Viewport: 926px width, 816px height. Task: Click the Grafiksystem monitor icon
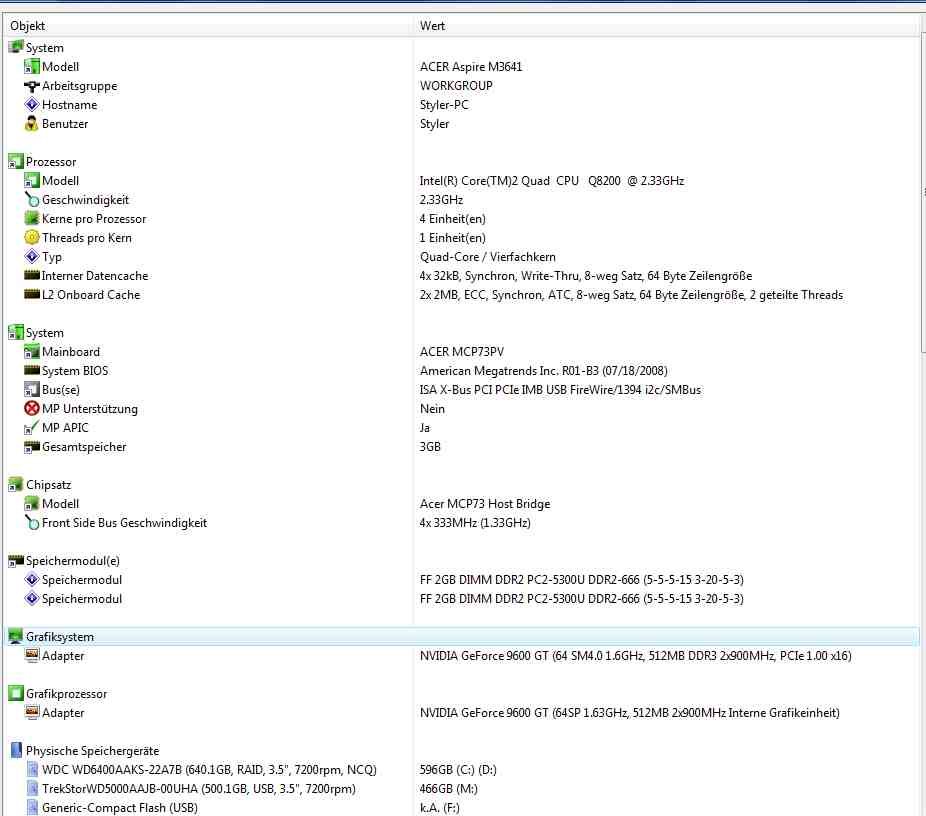(x=16, y=637)
